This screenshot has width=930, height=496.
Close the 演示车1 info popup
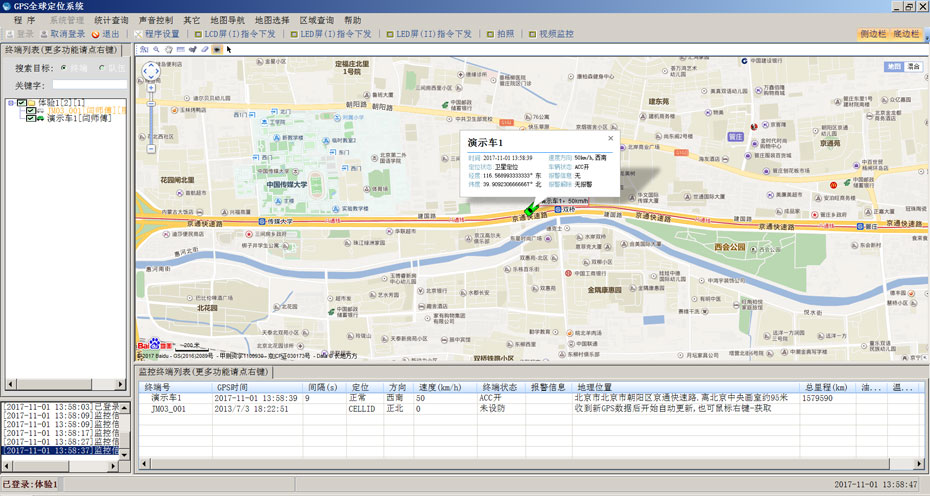point(611,138)
